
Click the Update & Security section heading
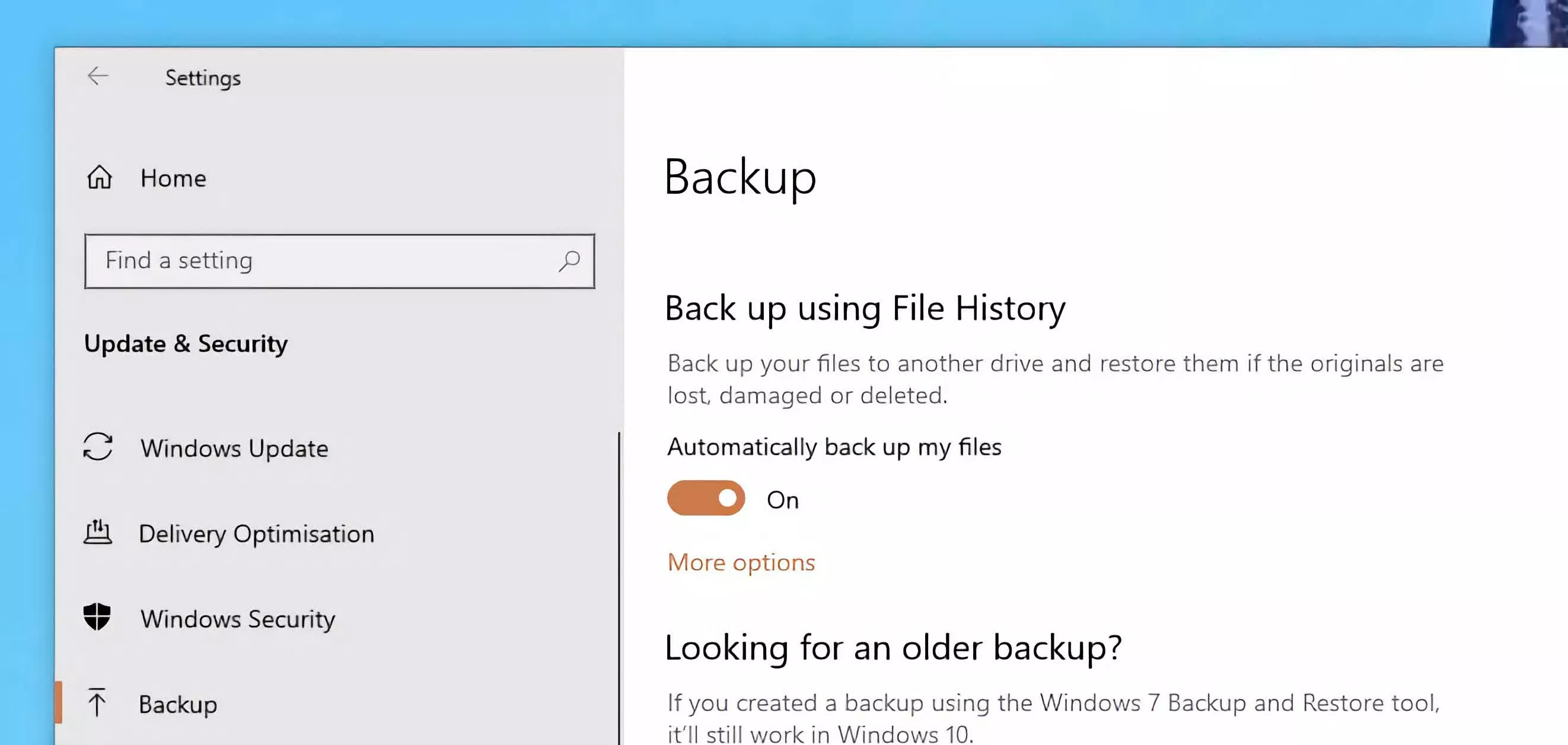coord(186,344)
